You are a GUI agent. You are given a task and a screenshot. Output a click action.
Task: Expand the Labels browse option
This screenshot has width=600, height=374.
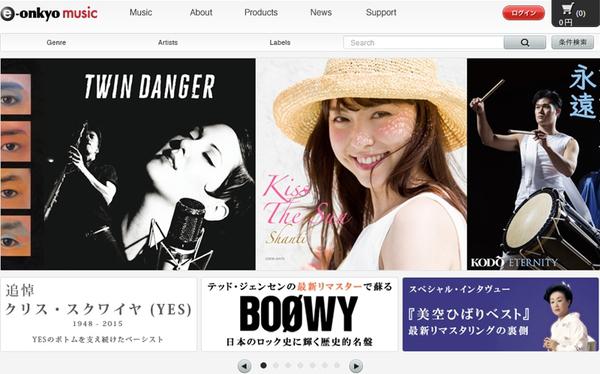point(280,42)
